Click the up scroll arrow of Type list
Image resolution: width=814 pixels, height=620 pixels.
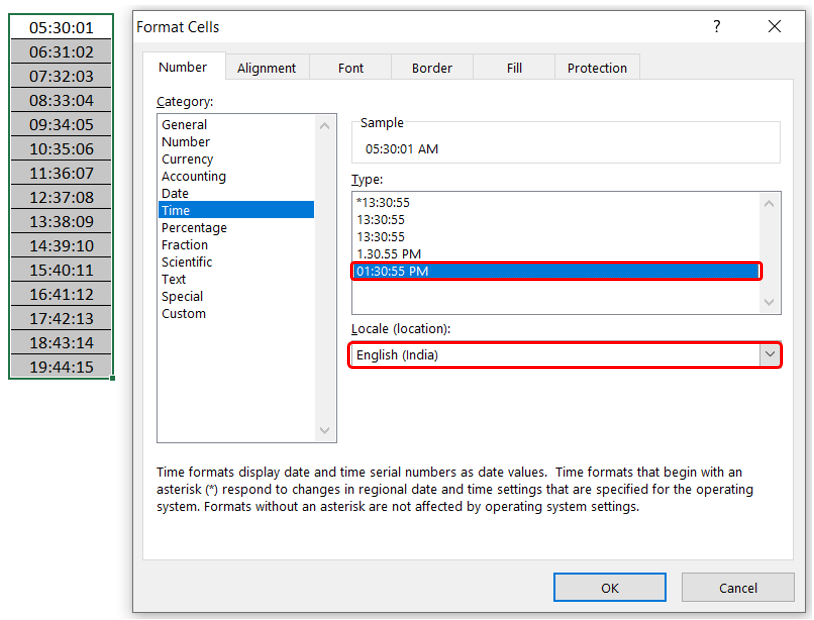pos(769,202)
